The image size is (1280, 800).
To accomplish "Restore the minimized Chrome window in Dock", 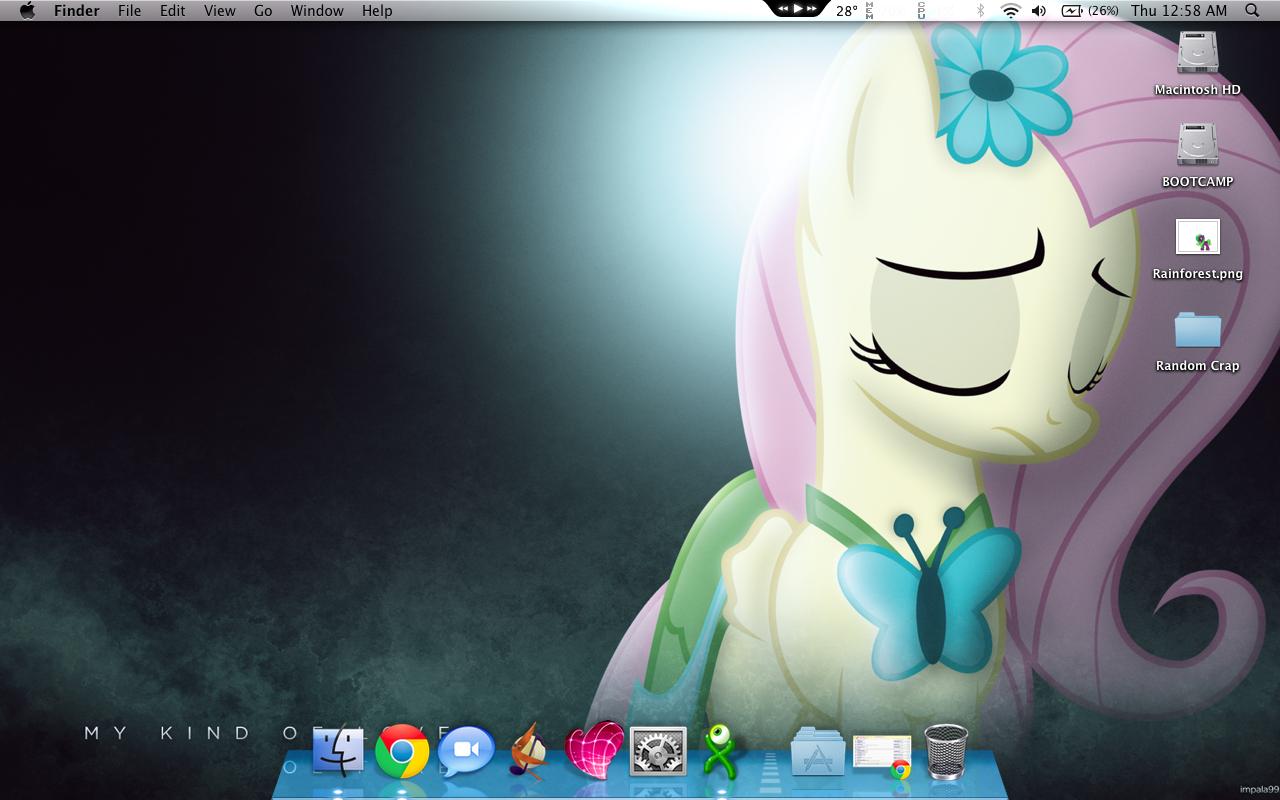I will pos(882,756).
